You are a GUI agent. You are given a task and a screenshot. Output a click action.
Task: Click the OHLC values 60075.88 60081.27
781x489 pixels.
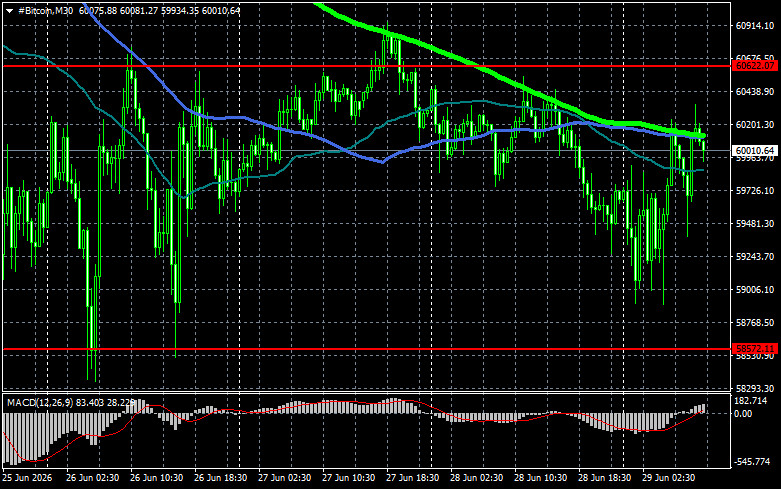coord(117,10)
